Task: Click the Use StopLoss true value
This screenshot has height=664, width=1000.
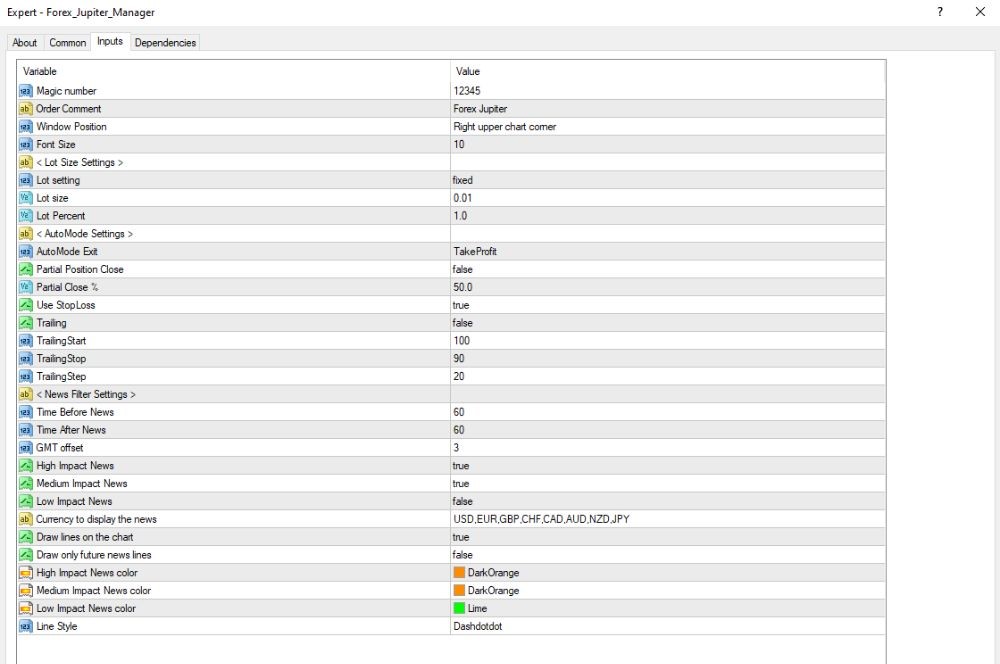Action: [460, 306]
